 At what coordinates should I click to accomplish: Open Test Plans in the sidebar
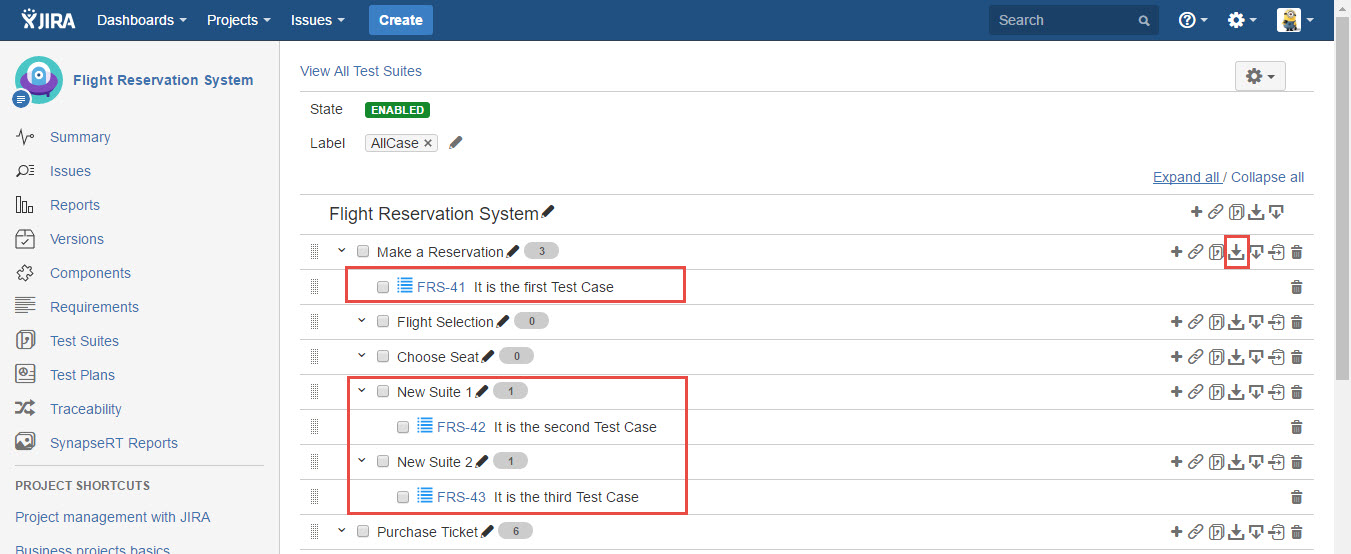click(82, 375)
